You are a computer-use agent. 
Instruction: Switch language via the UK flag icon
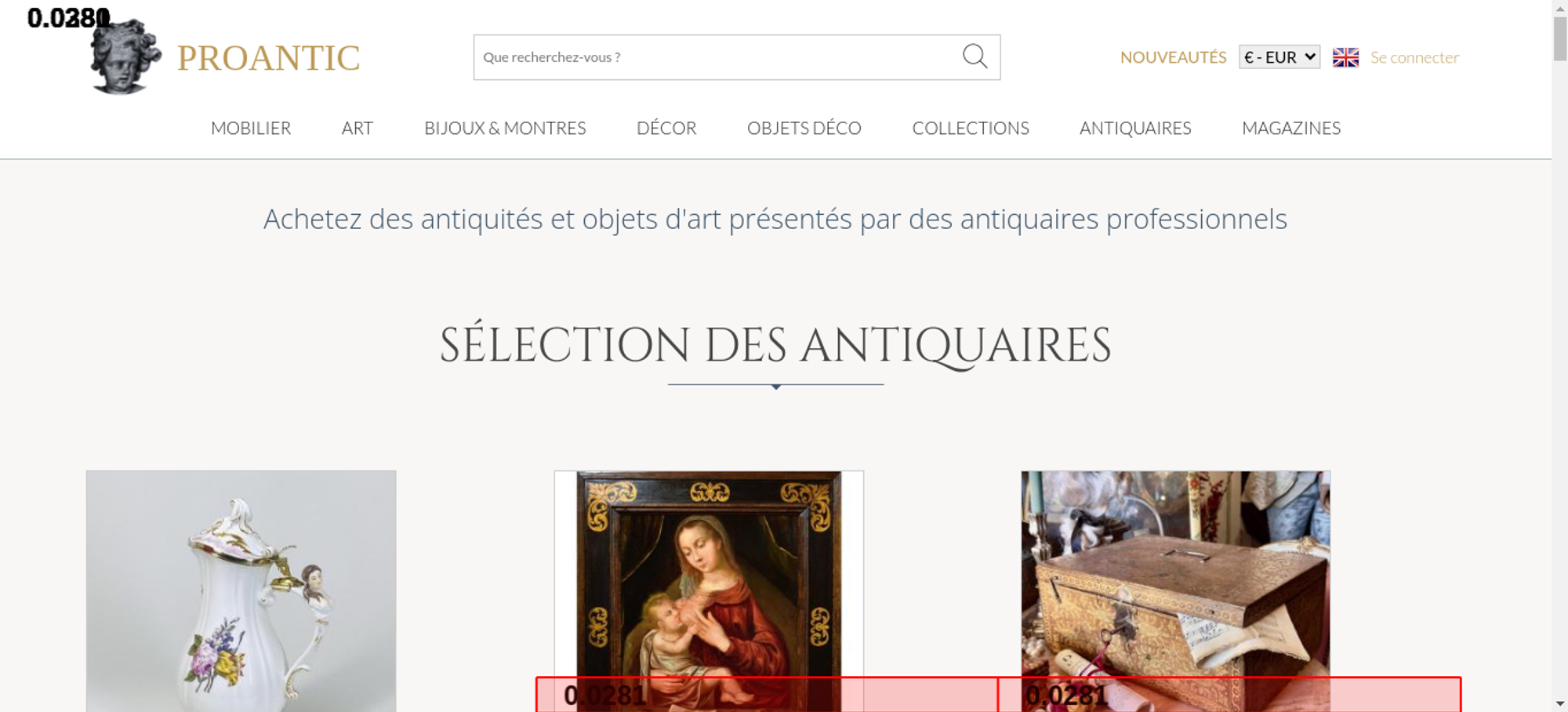1345,57
